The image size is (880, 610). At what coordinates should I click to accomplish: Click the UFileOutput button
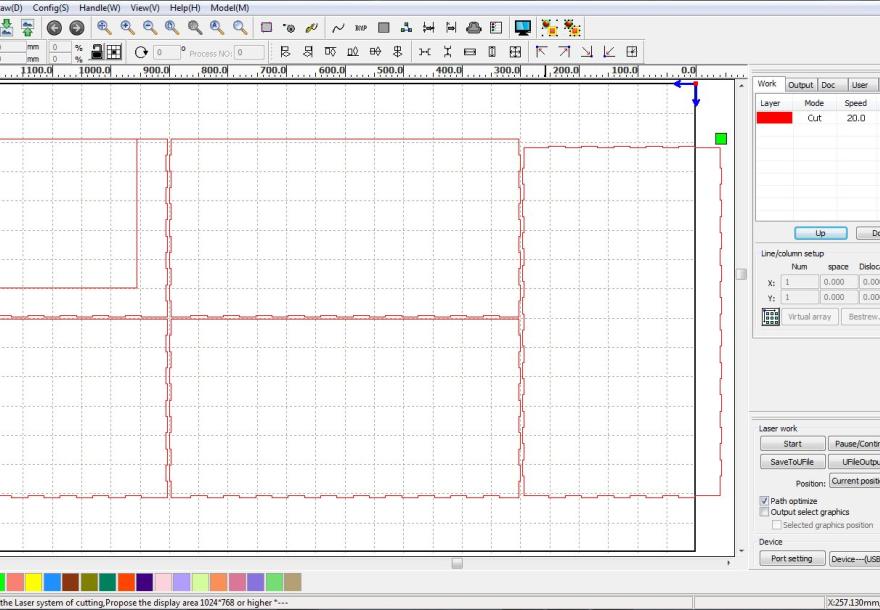pyautogui.click(x=854, y=461)
